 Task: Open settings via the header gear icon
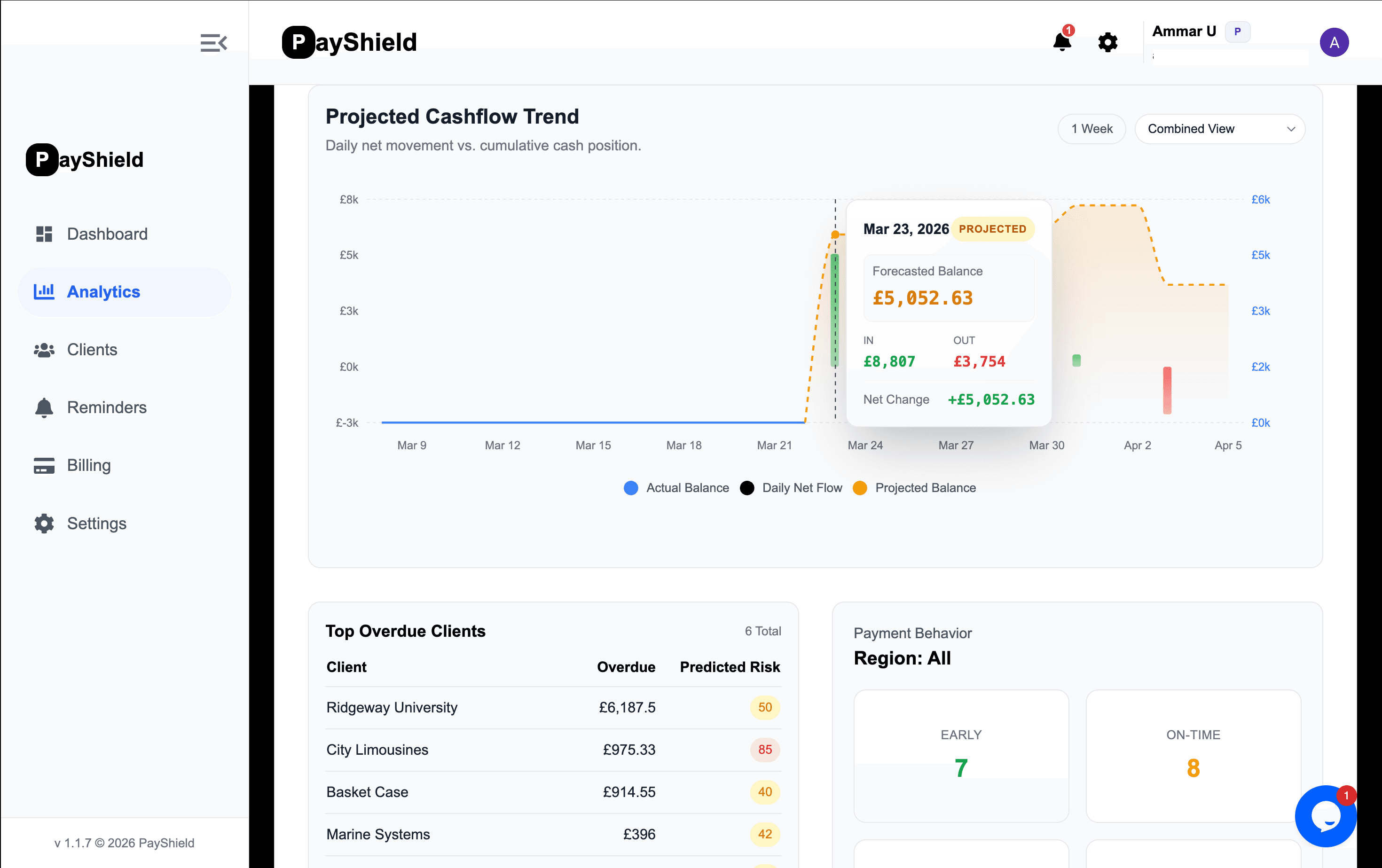[x=1107, y=42]
